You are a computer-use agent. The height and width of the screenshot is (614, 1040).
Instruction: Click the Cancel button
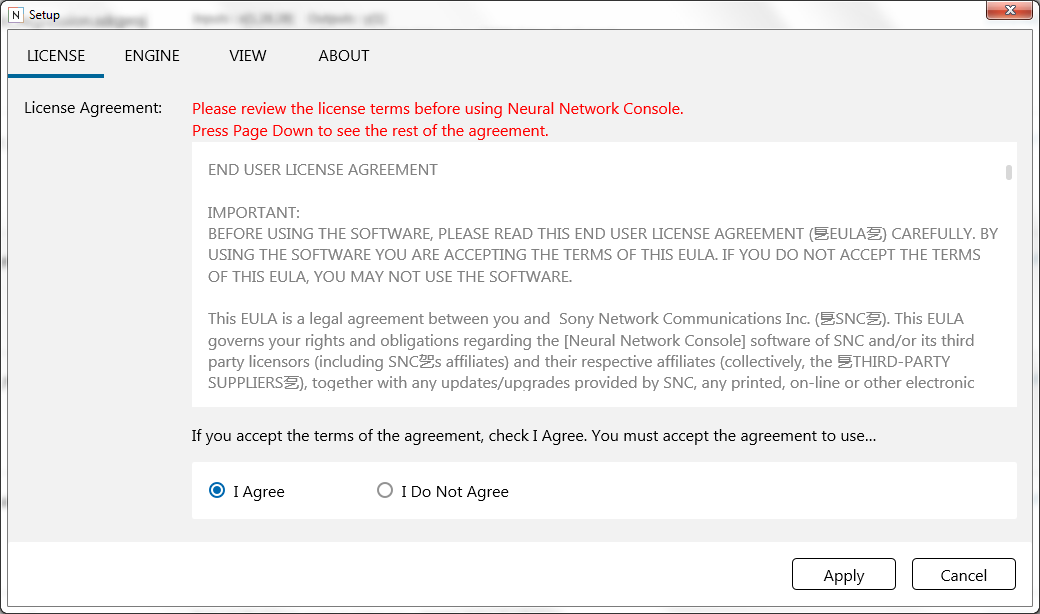[x=963, y=574]
